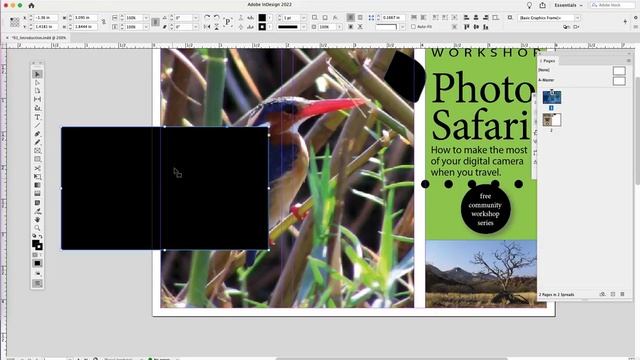Open the rotation angle dropdown
Screen dimensions: 640x360
coord(196,18)
